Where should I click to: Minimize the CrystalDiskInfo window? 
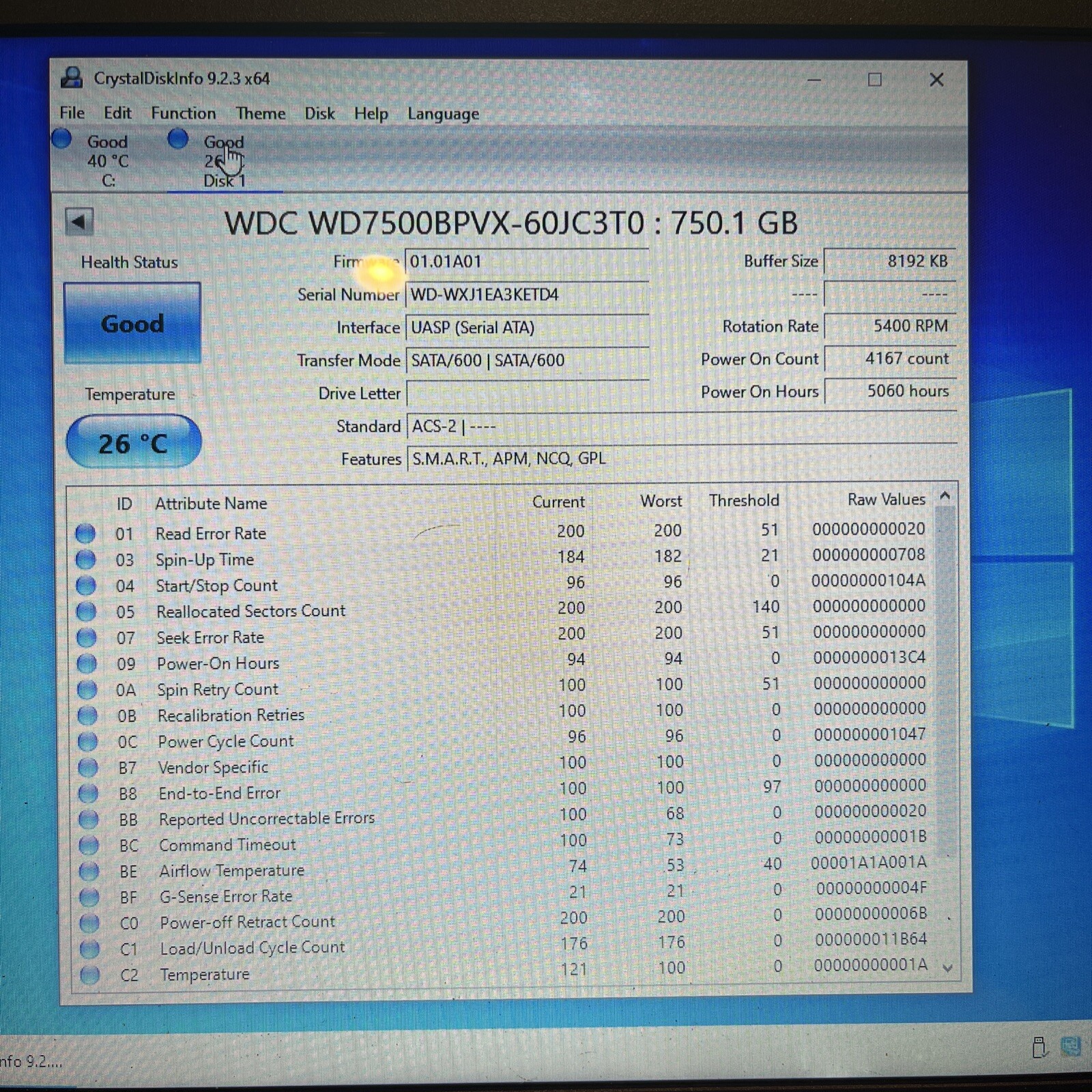[814, 80]
